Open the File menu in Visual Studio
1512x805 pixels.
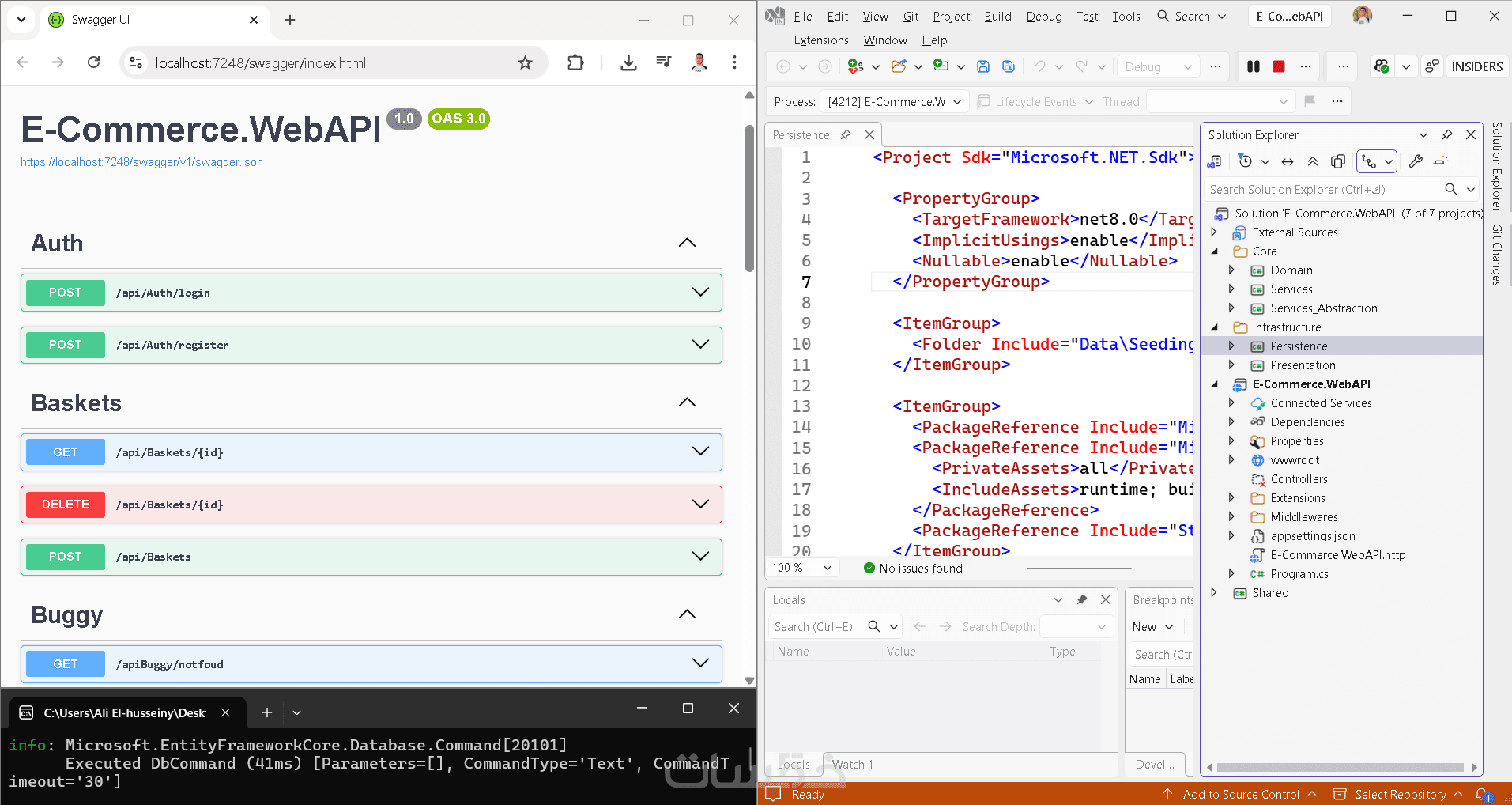point(803,16)
